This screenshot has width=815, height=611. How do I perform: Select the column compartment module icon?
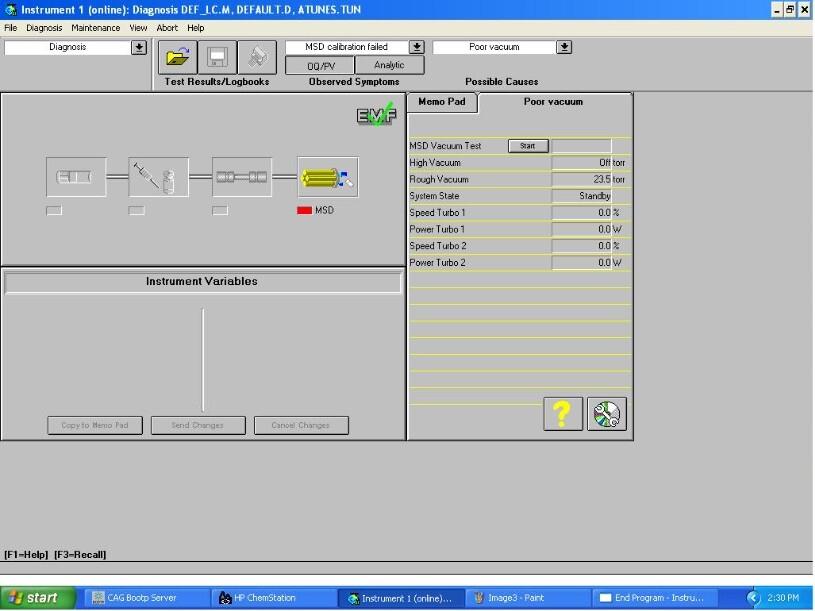point(242,177)
